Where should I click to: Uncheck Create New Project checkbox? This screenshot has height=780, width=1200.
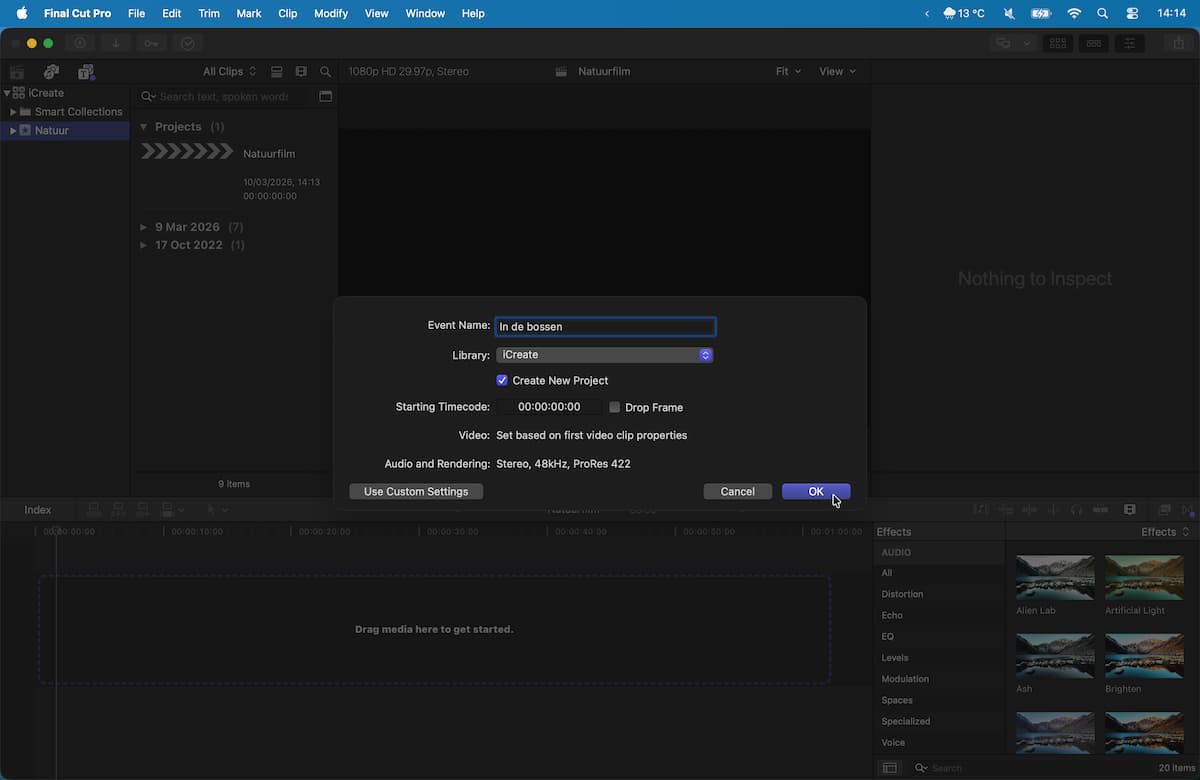pos(502,380)
